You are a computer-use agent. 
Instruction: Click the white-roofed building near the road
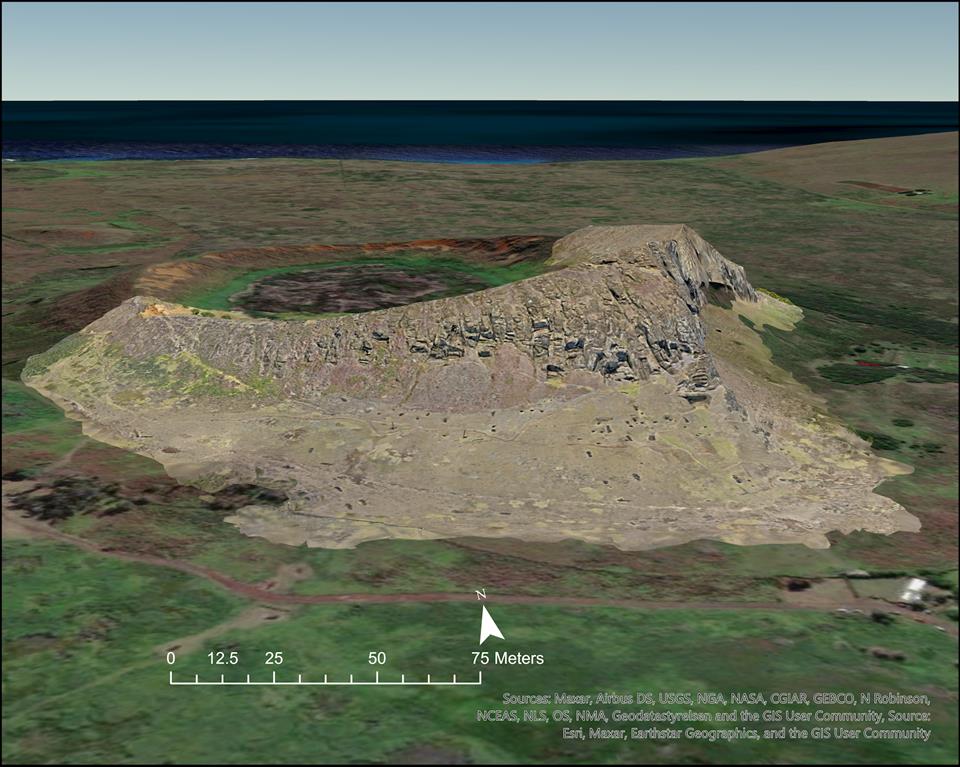(912, 589)
